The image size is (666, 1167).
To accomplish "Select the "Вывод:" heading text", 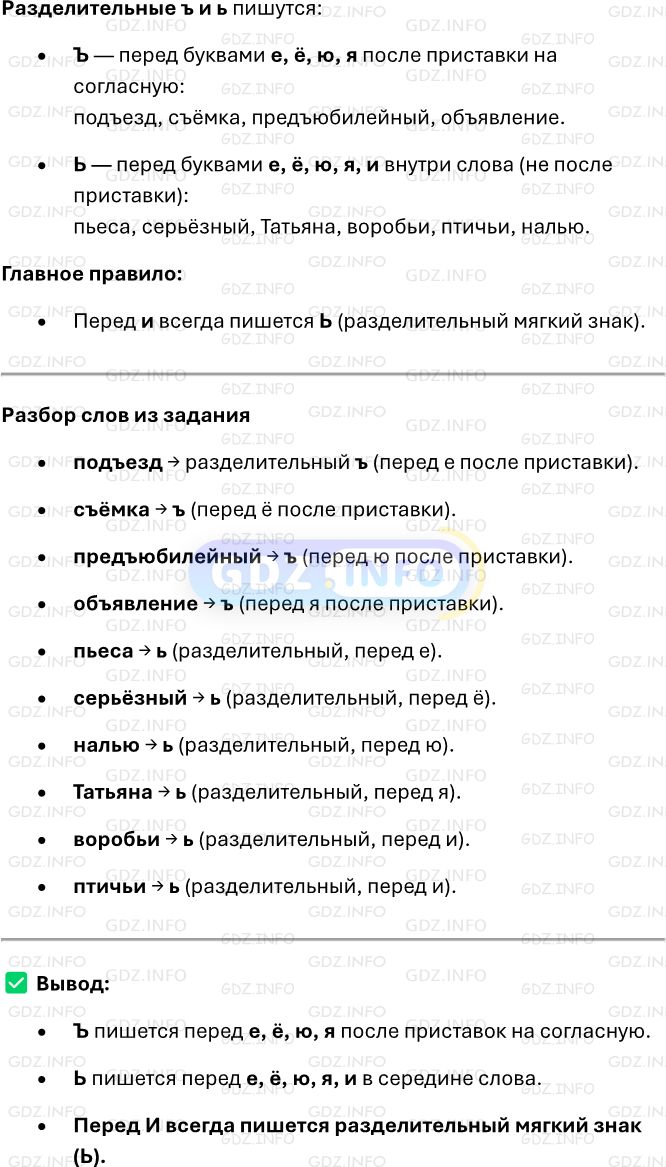I will pyautogui.click(x=72, y=983).
